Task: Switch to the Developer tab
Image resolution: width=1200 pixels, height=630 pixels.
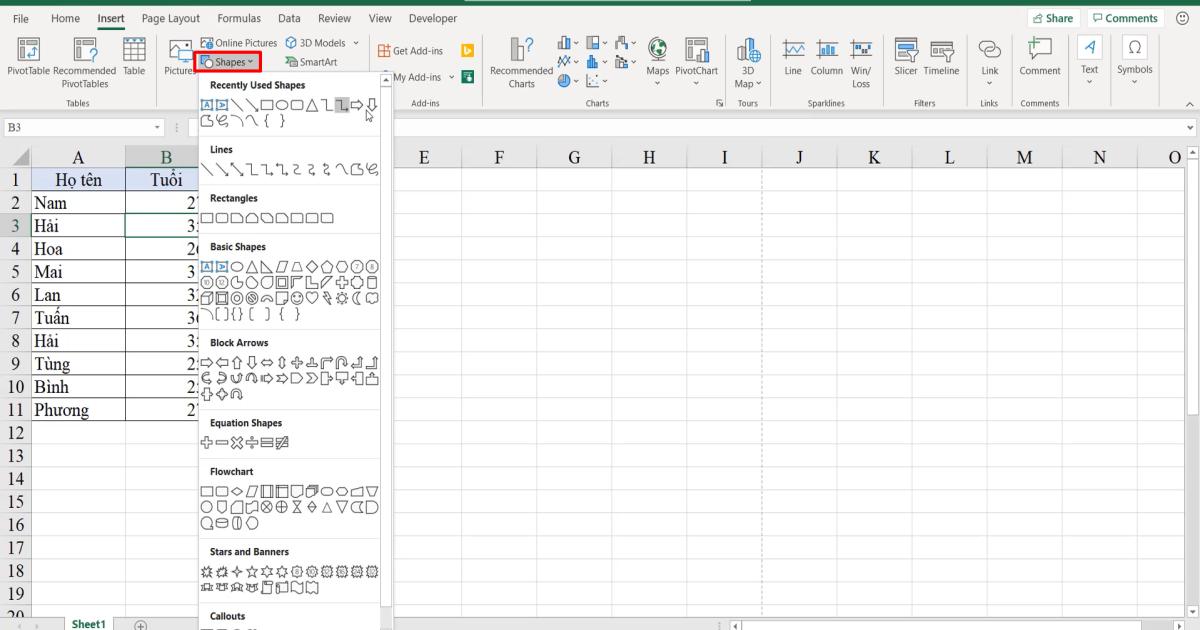Action: (432, 18)
